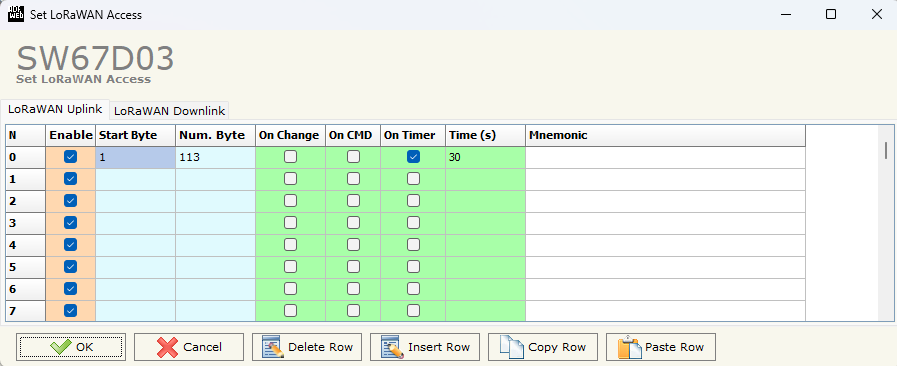Click Time (s) cell containing 30

coord(486,157)
